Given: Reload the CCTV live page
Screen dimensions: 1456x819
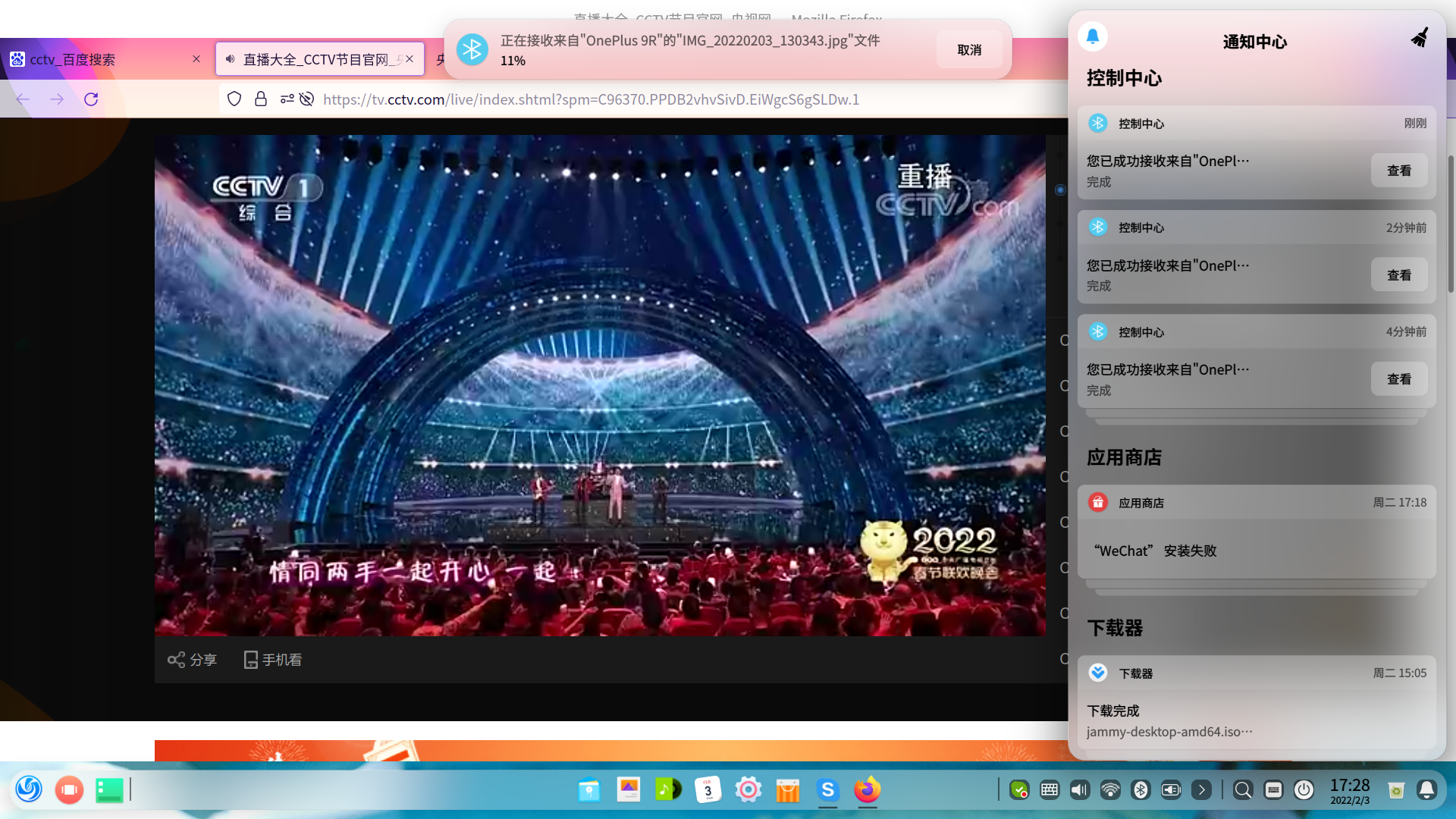Looking at the screenshot, I should click(91, 99).
